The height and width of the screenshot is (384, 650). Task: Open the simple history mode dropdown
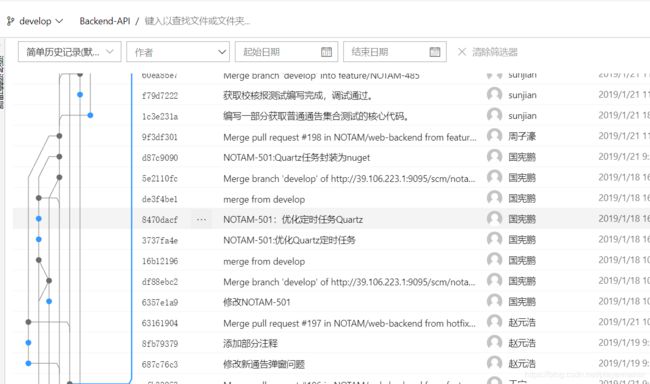pos(70,52)
